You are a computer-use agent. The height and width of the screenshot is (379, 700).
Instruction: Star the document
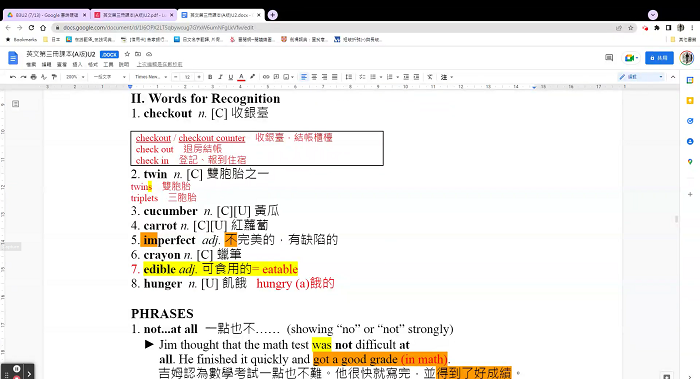click(127, 54)
